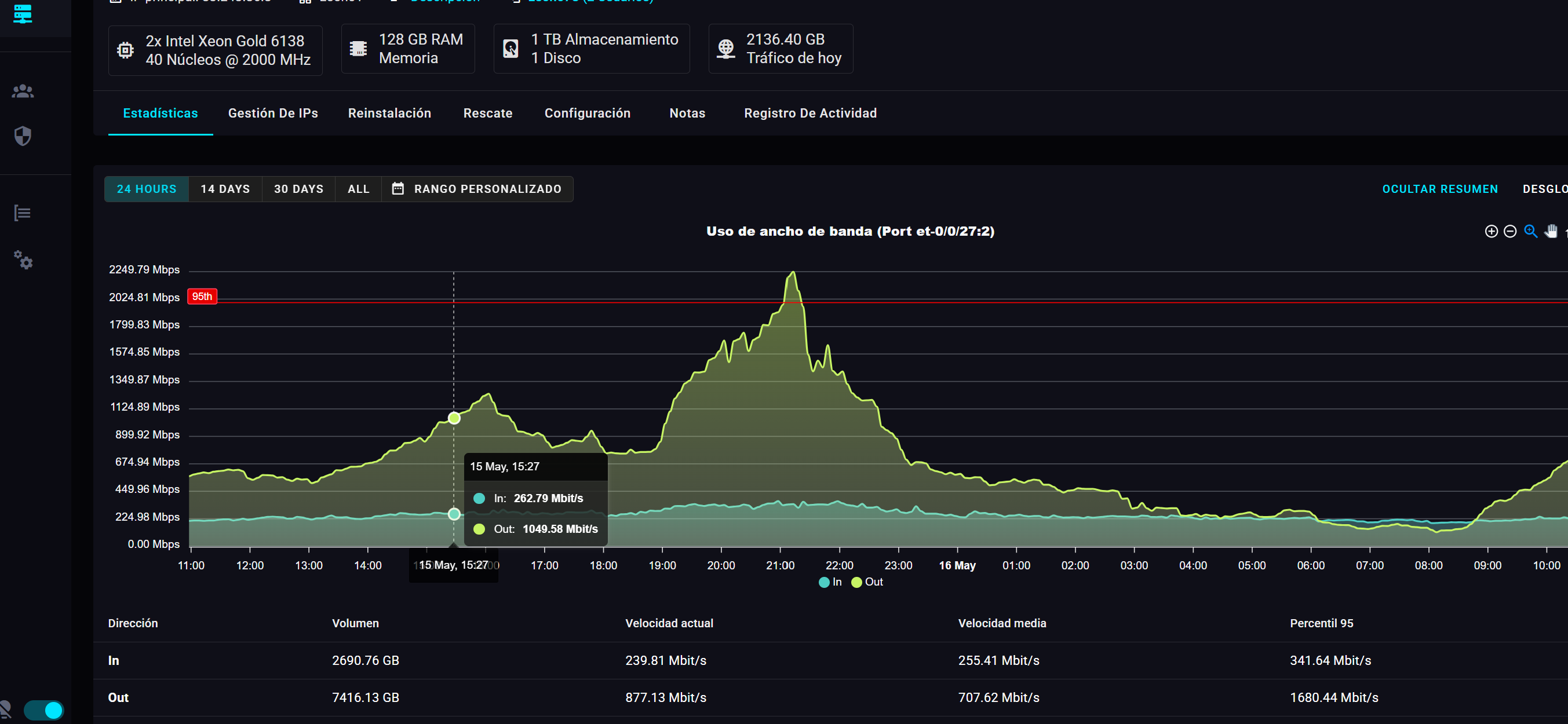Click the chart zoom out minus icon
The image size is (1568, 724).
[x=1509, y=231]
